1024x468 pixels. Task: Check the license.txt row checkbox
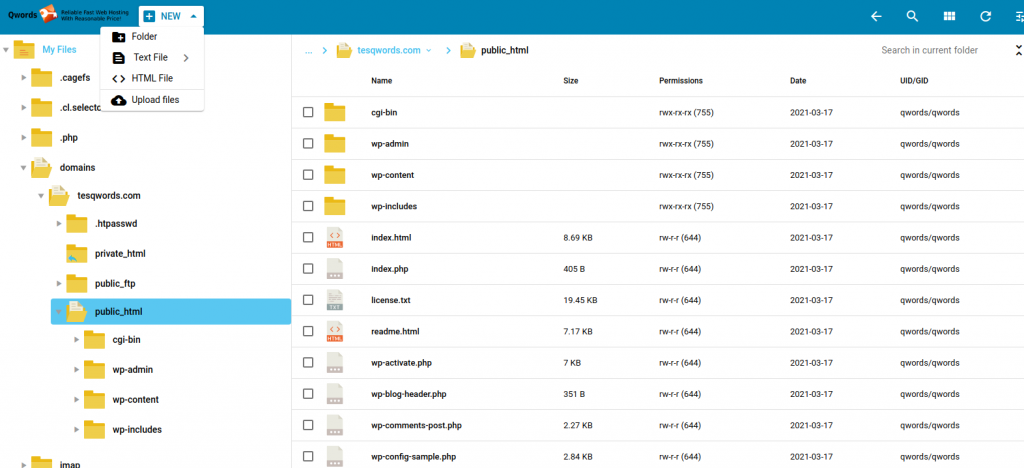click(308, 300)
